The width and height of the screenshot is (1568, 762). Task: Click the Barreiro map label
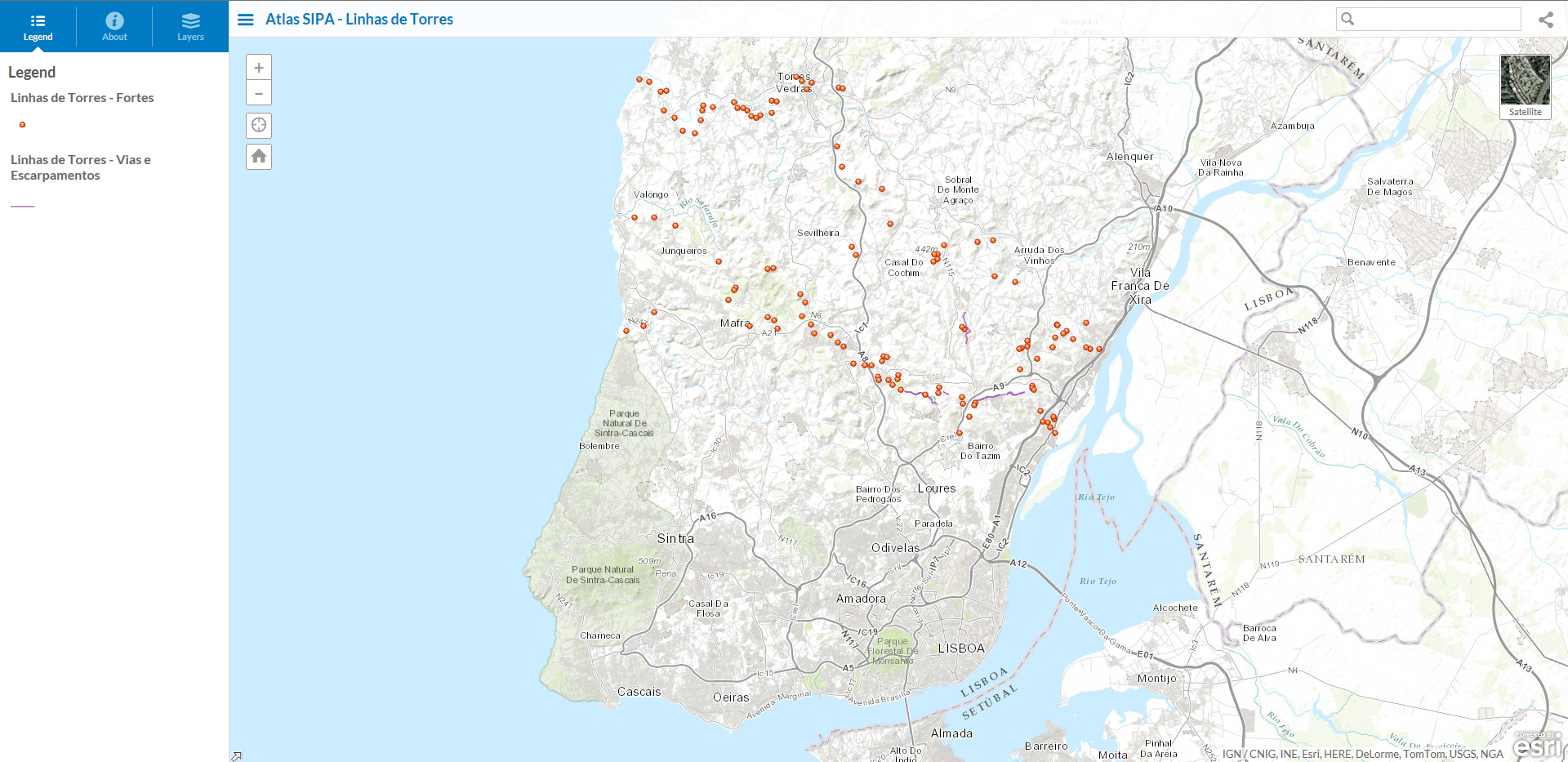point(1046,746)
